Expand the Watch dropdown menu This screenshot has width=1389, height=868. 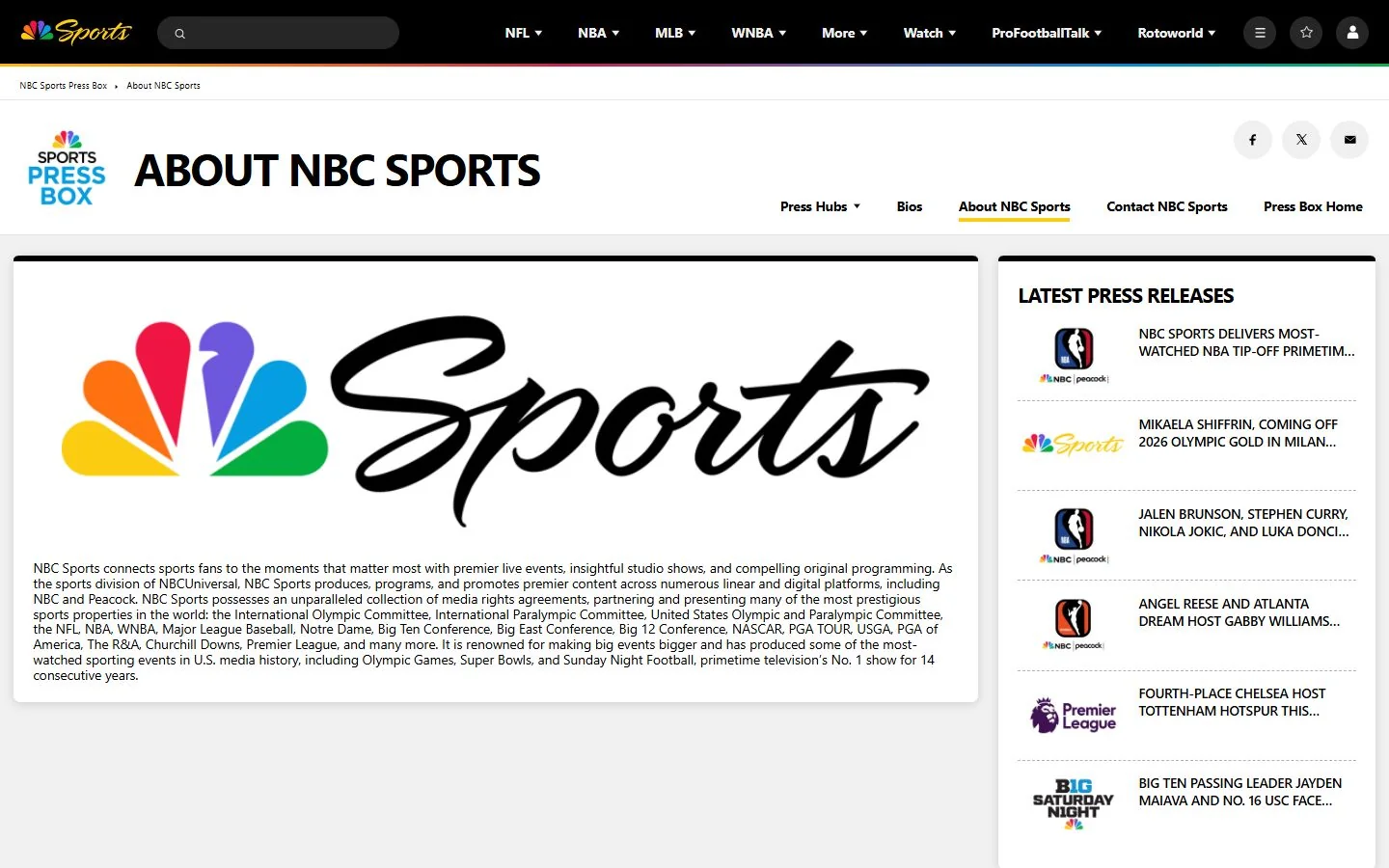coord(930,33)
